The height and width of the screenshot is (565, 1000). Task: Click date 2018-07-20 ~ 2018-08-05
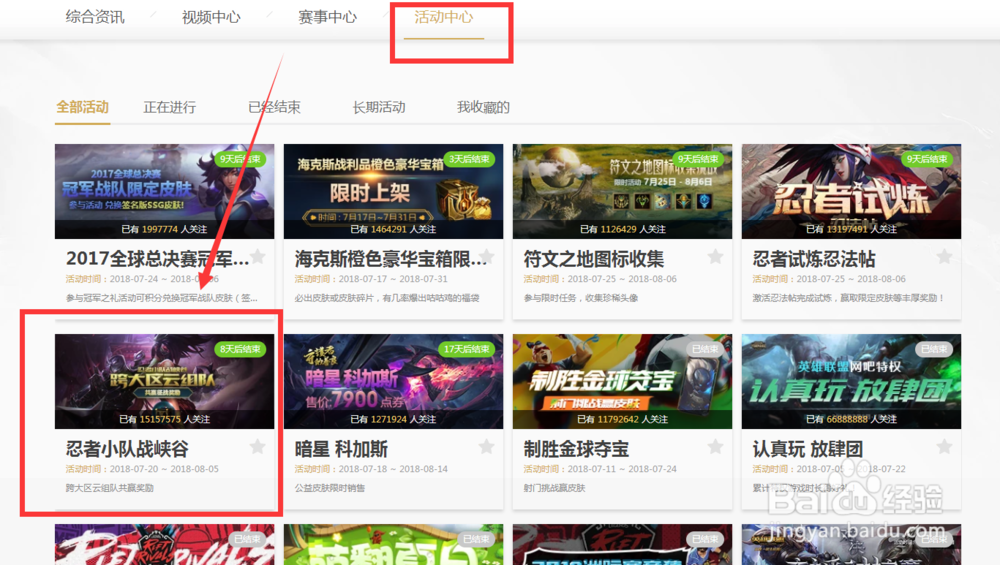point(164,469)
